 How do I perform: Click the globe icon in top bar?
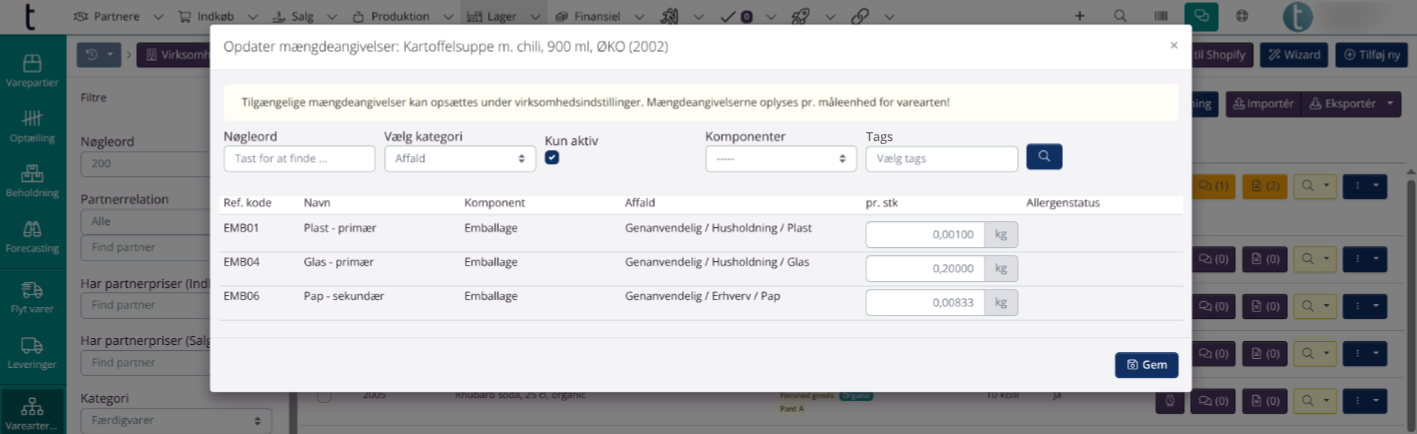point(1242,16)
